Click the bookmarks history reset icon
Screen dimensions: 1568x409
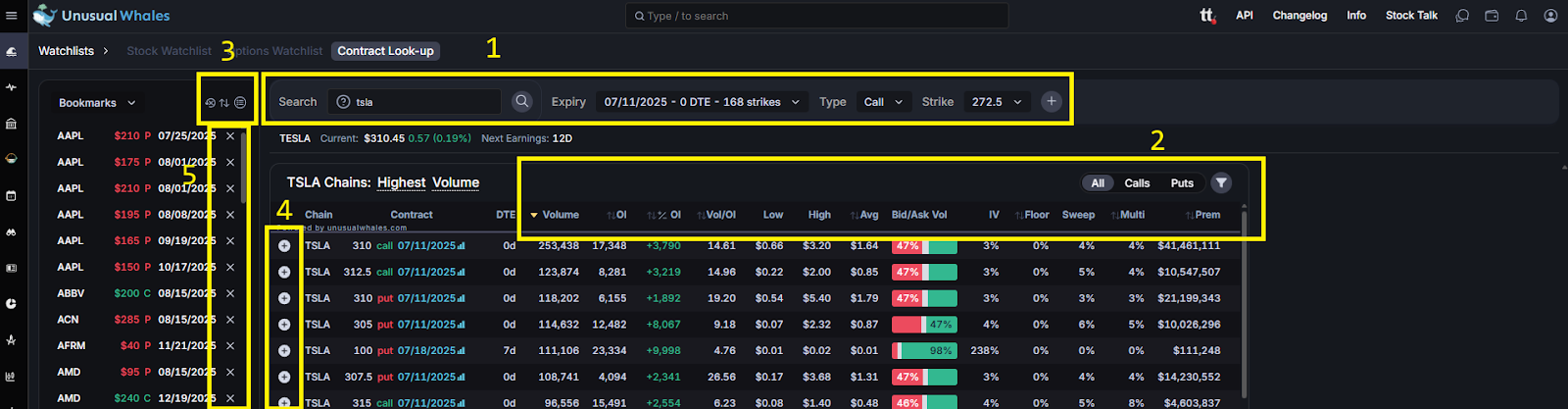pyautogui.click(x=210, y=102)
